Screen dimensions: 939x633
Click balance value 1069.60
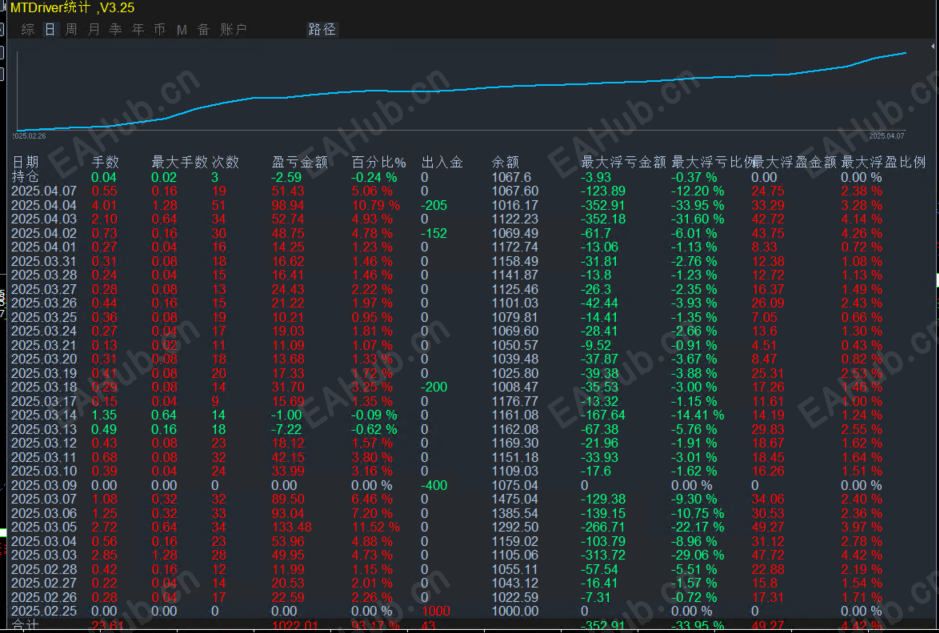pyautogui.click(x=514, y=331)
